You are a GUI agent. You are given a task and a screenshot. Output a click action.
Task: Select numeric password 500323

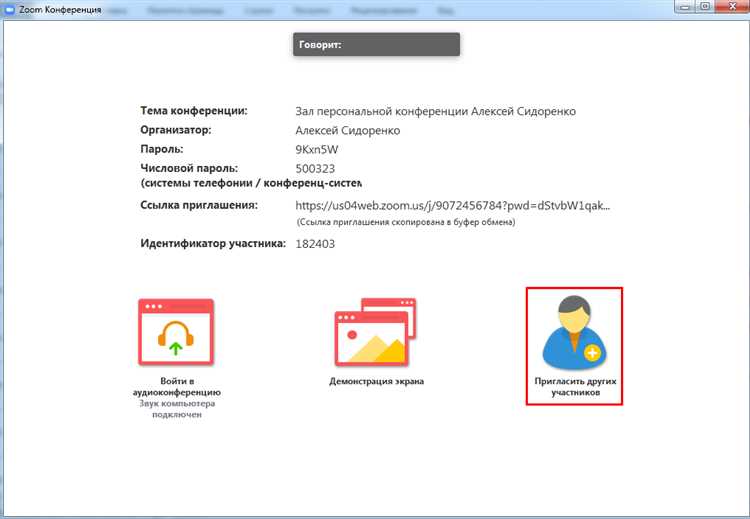(315, 169)
